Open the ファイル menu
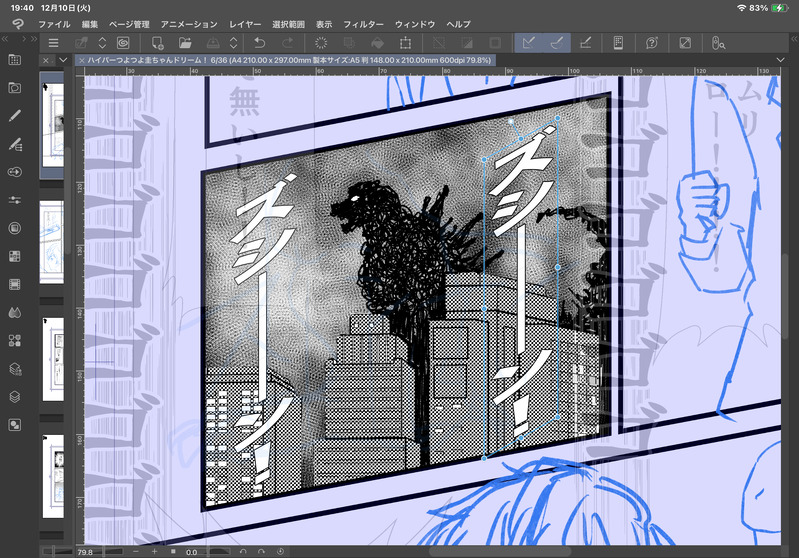This screenshot has height=558, width=799. coord(54,24)
